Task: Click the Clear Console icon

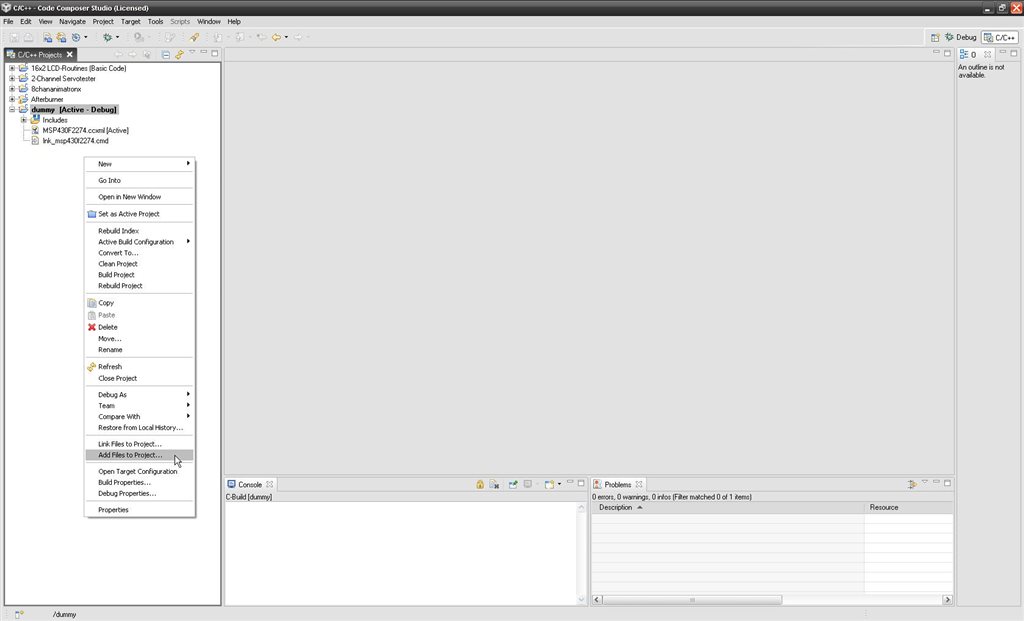Action: tap(494, 485)
